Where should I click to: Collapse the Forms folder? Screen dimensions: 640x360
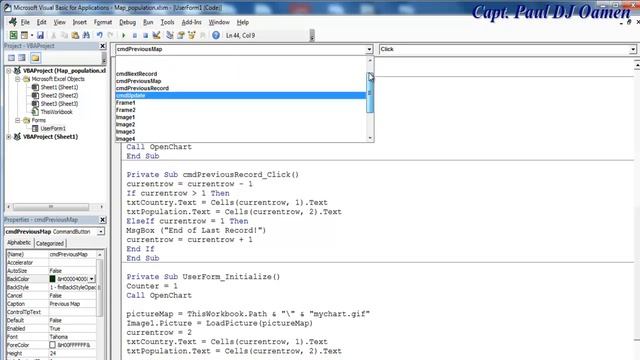point(18,120)
